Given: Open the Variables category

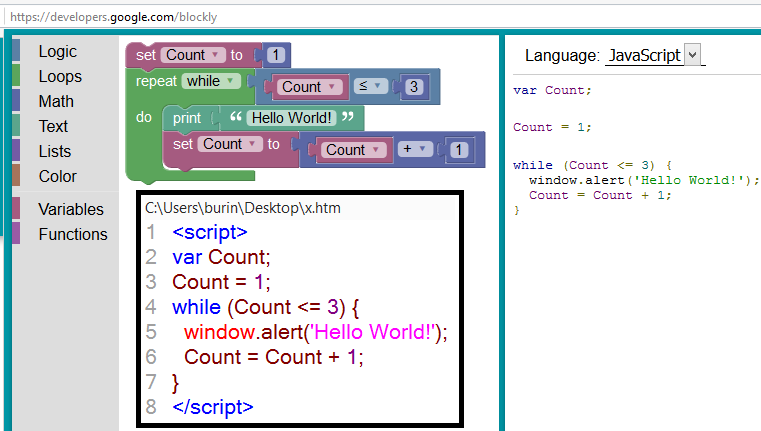Looking at the screenshot, I should [x=70, y=210].
